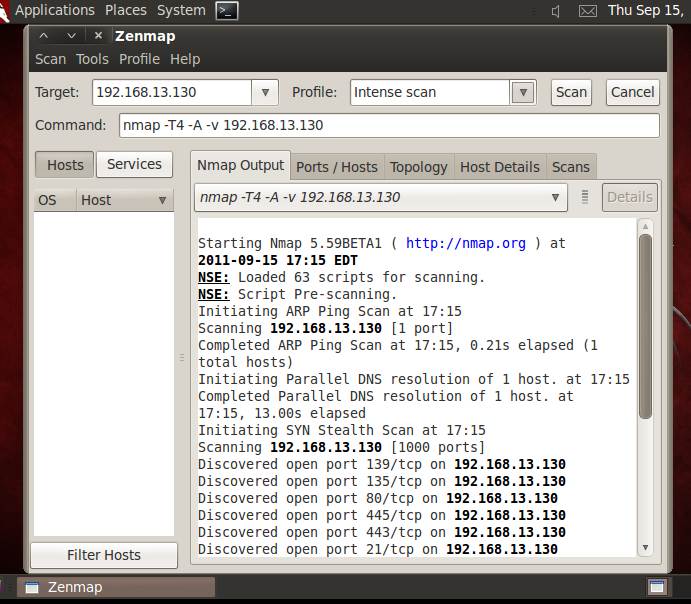Click the line 'Initiating SYN Stealth Scan at 17:15'
This screenshot has width=691, height=604.
342,430
